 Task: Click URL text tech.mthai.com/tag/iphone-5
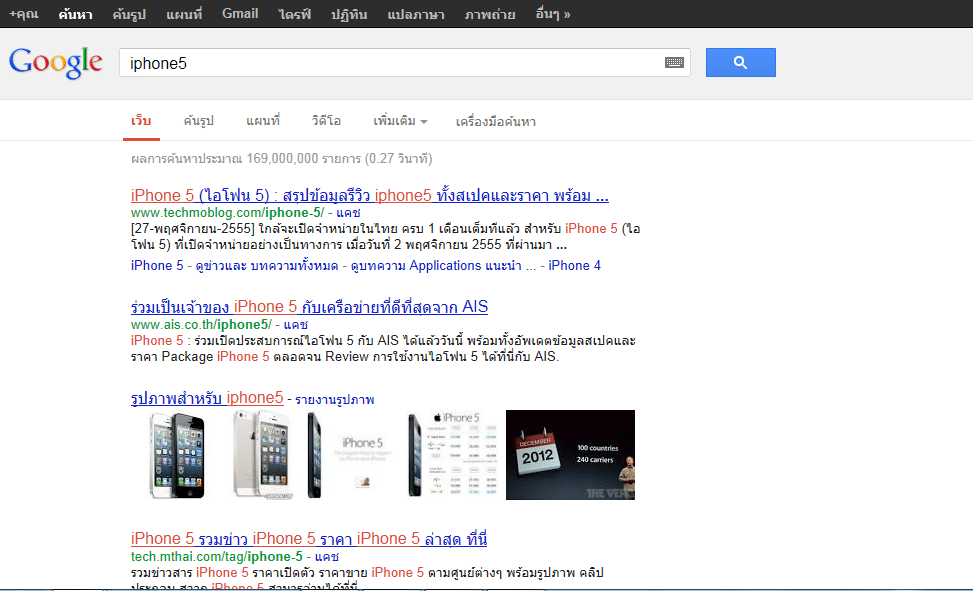[217, 556]
